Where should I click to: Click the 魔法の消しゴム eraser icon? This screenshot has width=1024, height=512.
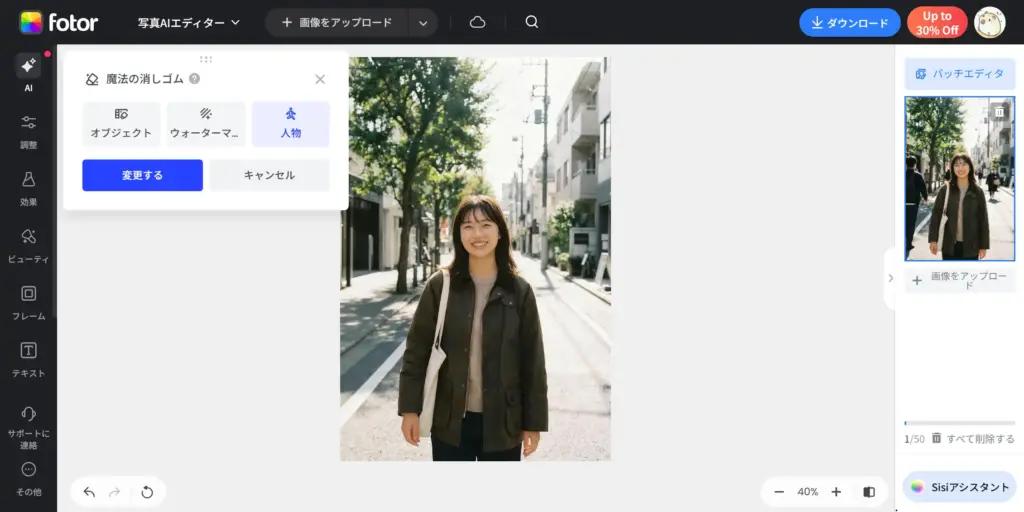click(x=92, y=79)
